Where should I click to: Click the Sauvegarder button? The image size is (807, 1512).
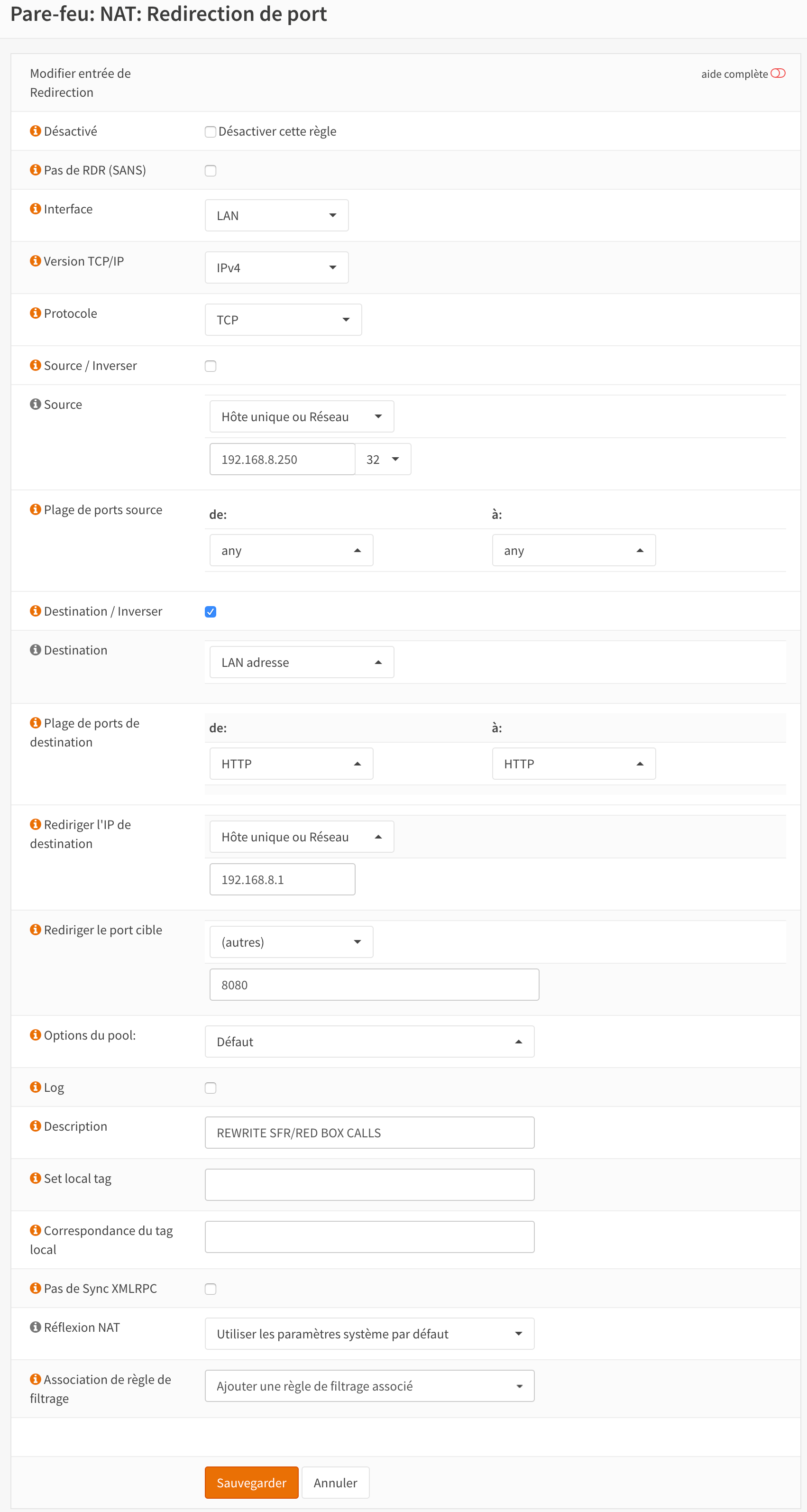tap(251, 1483)
